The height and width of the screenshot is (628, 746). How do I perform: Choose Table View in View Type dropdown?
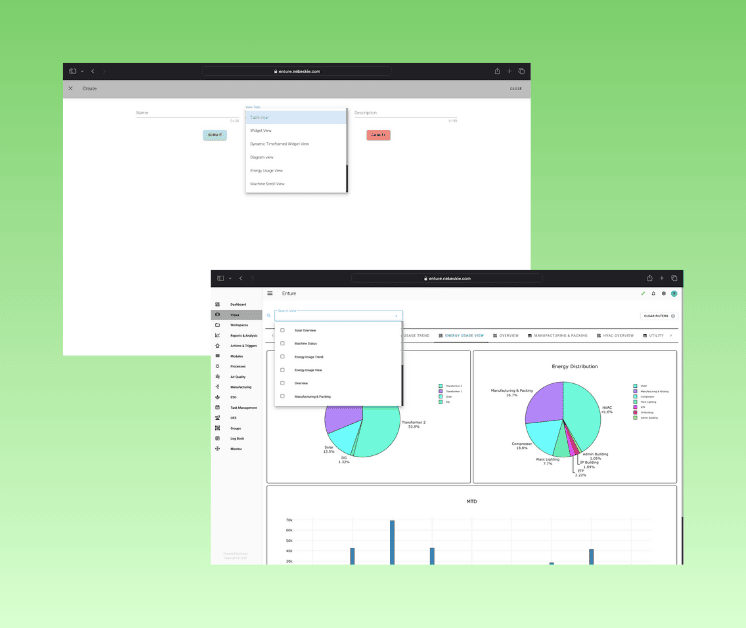296,118
